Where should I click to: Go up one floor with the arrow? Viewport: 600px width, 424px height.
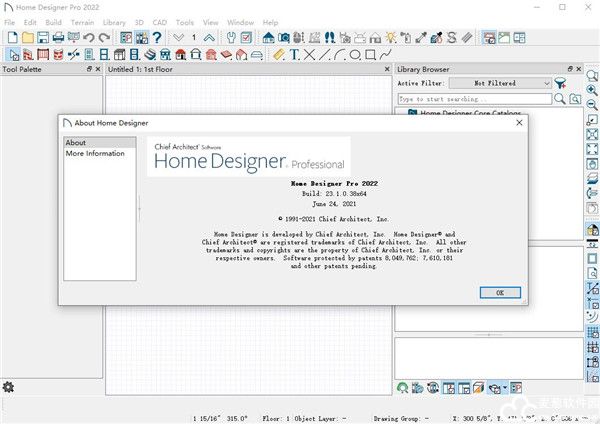click(209, 37)
